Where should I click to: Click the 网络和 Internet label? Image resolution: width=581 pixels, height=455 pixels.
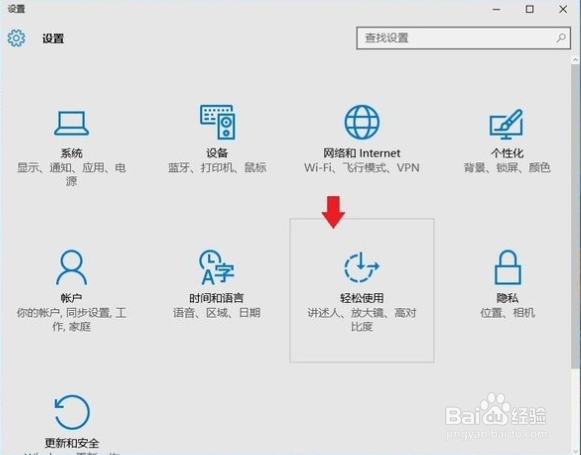point(362,153)
